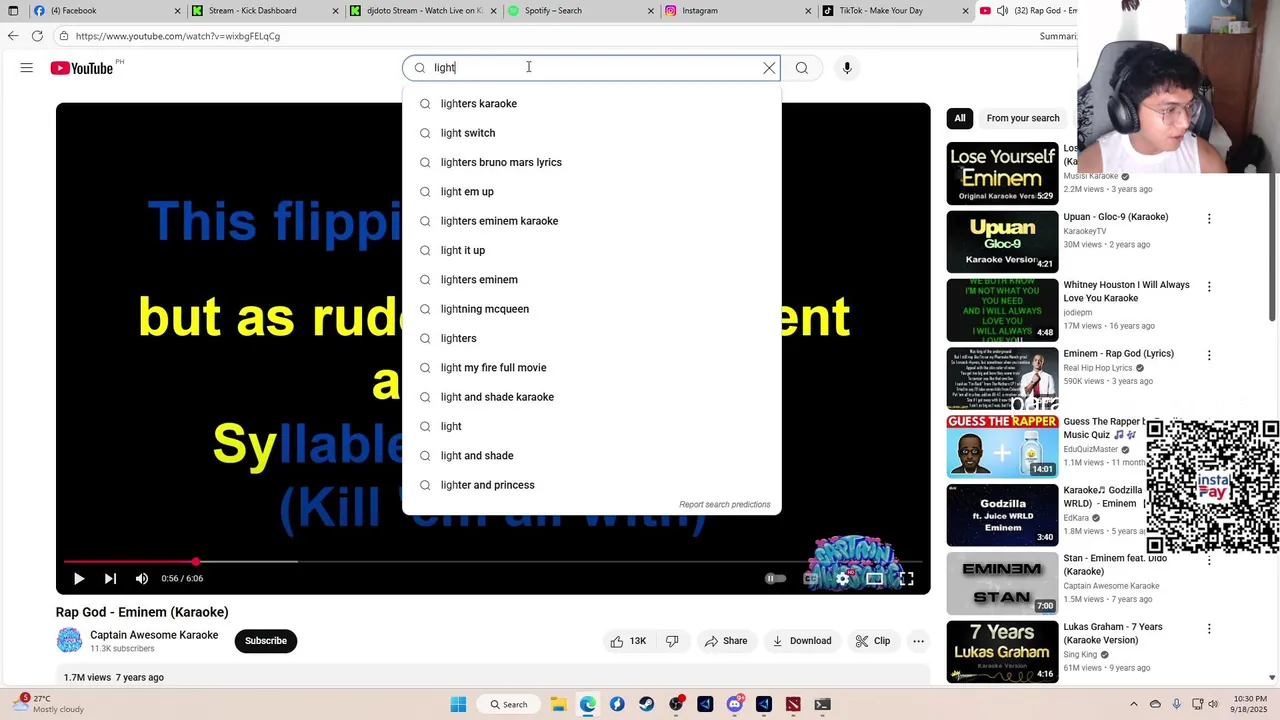
Task: Open Upuan Gloc-9 karaoke thumbnail
Action: pos(1002,241)
